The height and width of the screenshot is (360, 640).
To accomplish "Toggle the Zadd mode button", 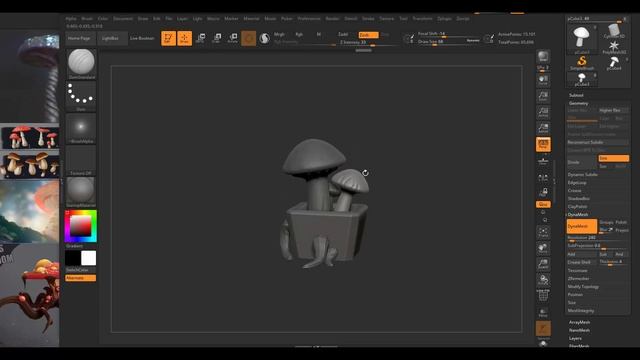I will click(343, 35).
